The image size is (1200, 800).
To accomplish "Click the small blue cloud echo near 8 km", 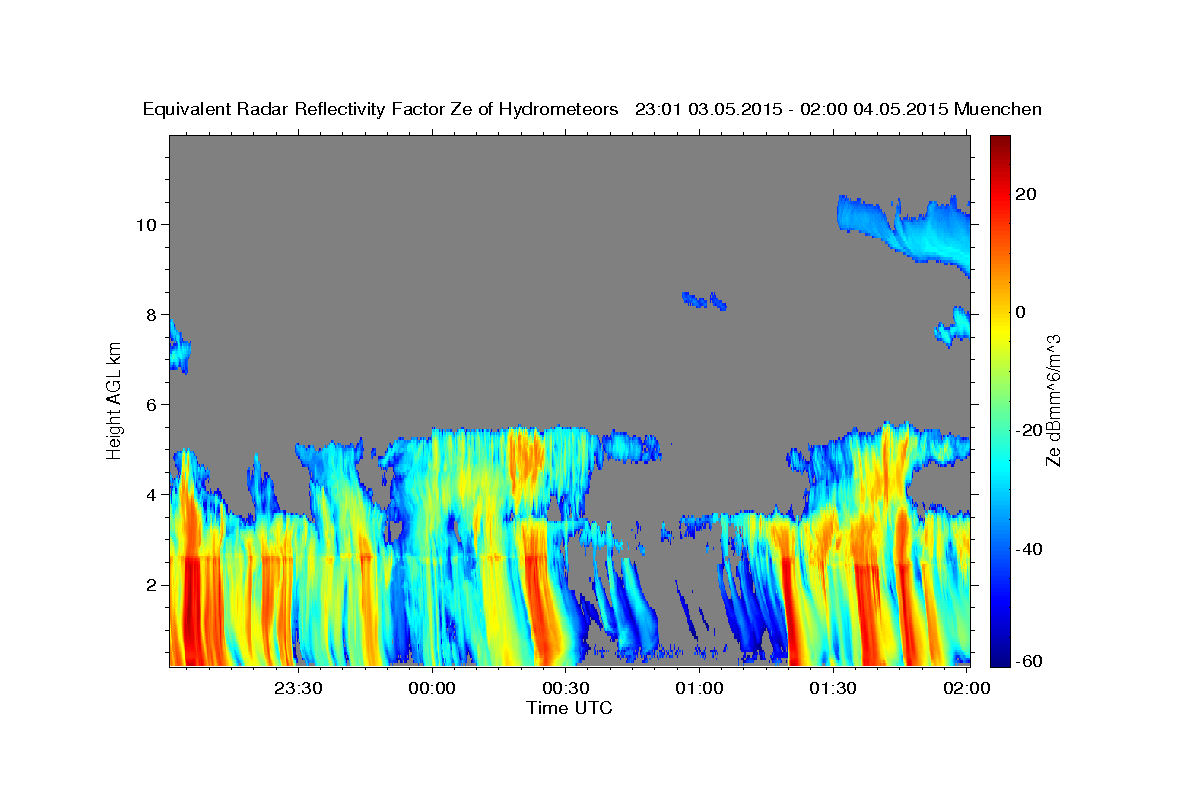I will 704,300.
